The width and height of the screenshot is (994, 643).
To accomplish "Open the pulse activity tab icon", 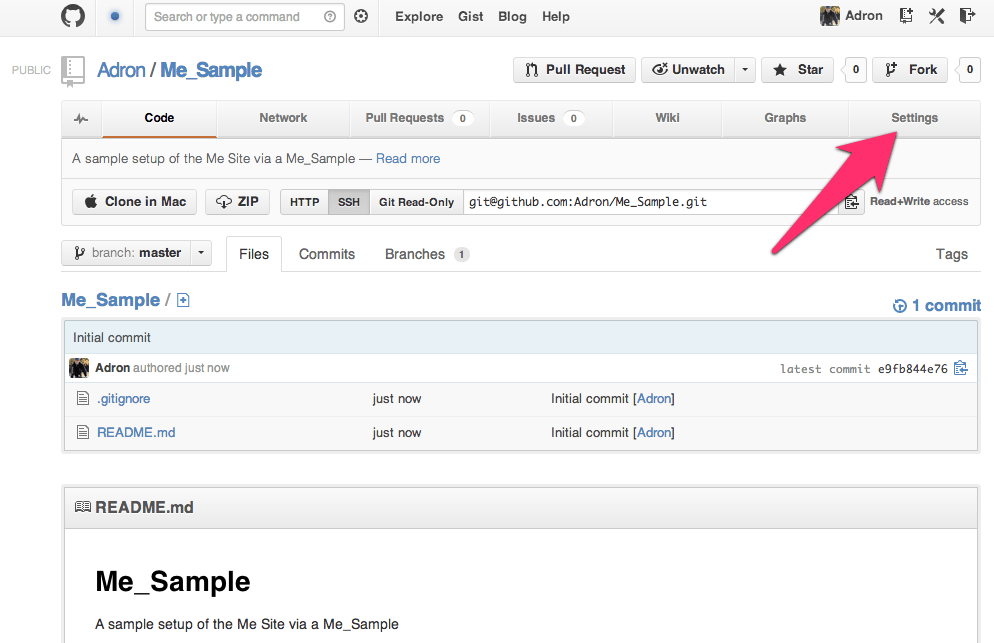I will click(x=81, y=119).
